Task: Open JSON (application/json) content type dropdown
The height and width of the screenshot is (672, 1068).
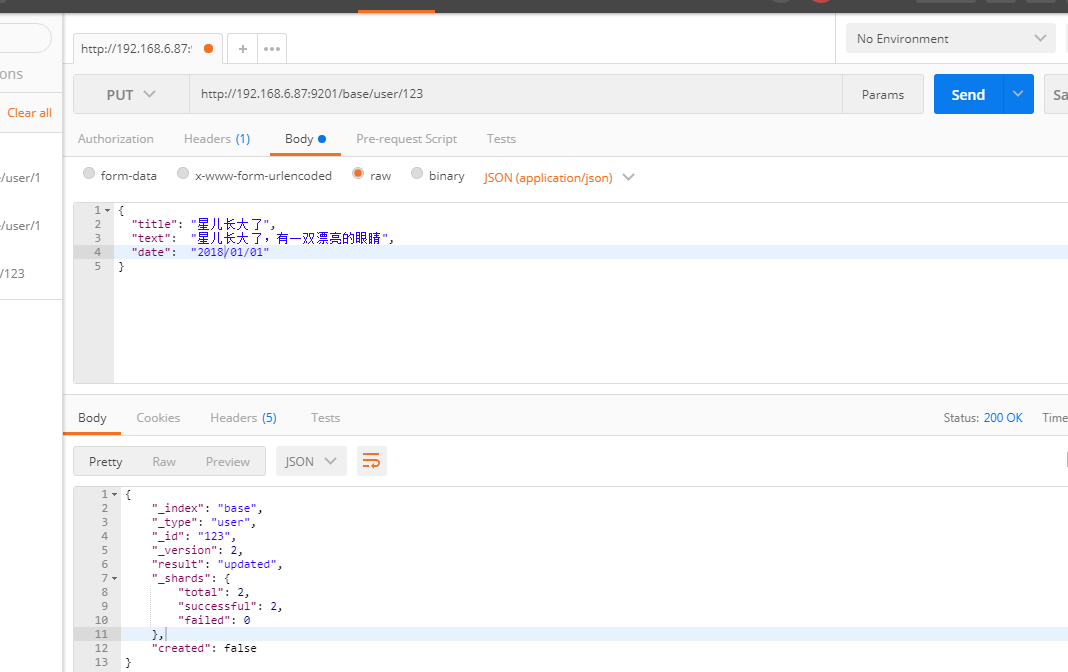Action: (559, 178)
